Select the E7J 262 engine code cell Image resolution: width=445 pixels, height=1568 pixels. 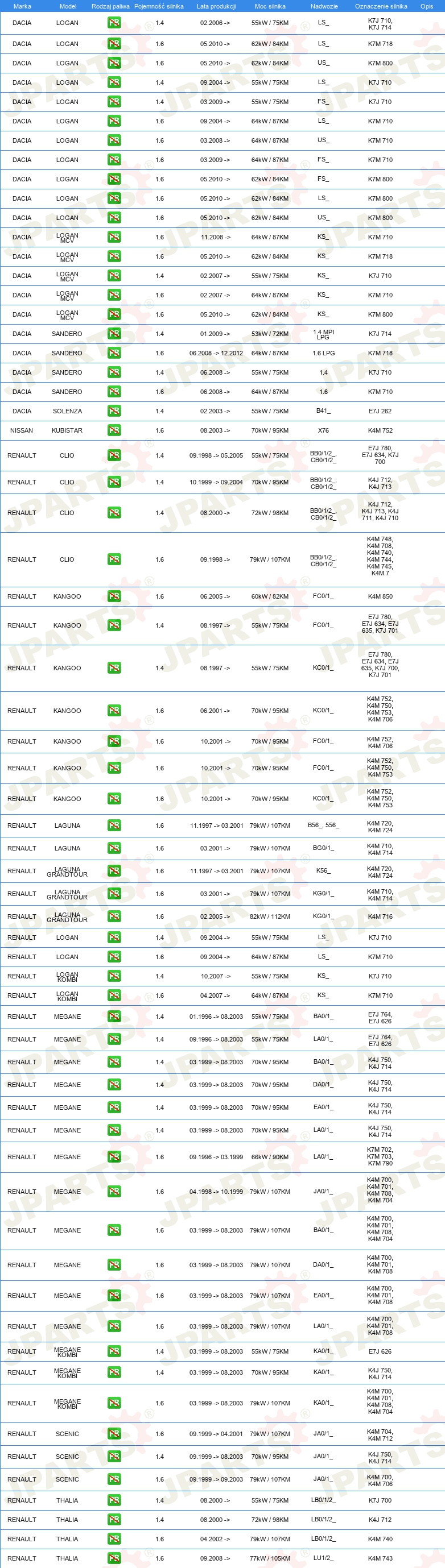[x=380, y=411]
